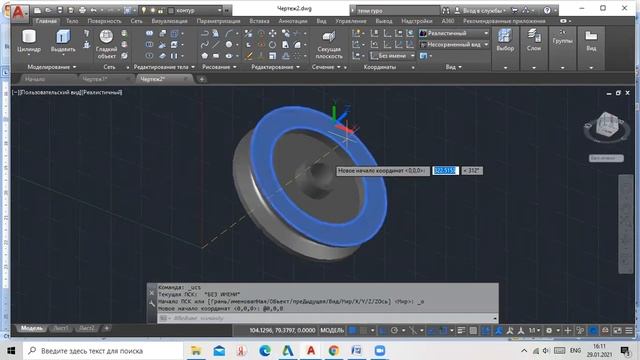Click the coordinate value input field near cursor
The height and width of the screenshot is (360, 640).
click(445, 171)
